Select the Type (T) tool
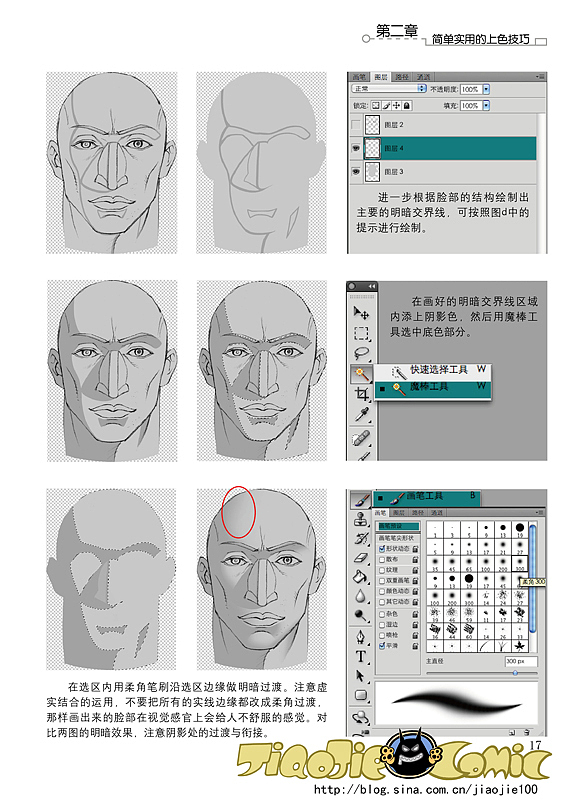Viewport: 578px width, 800px height. pos(361,656)
